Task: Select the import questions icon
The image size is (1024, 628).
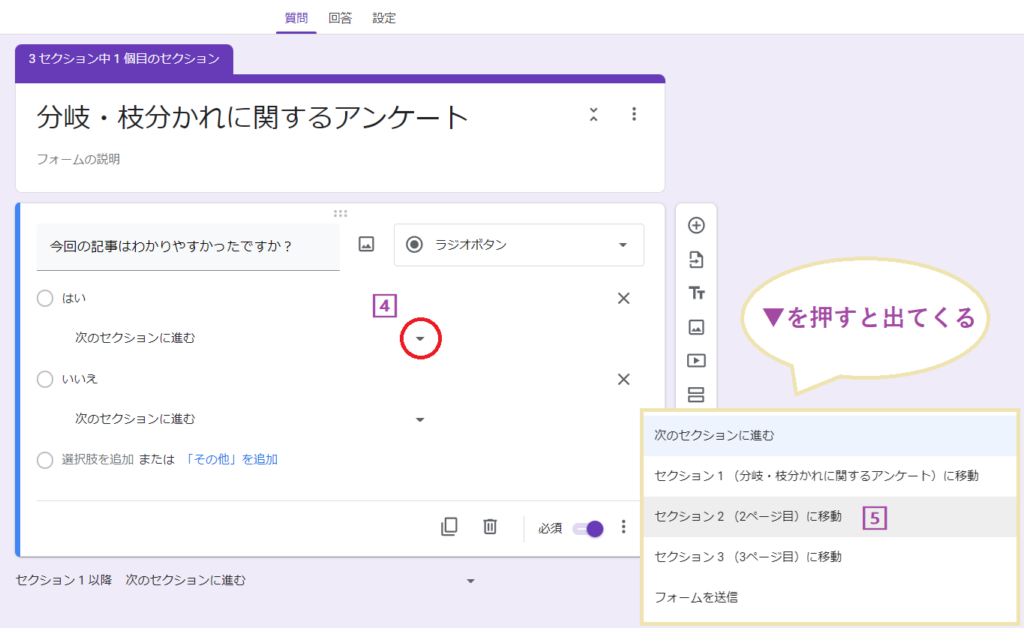Action: coord(696,260)
